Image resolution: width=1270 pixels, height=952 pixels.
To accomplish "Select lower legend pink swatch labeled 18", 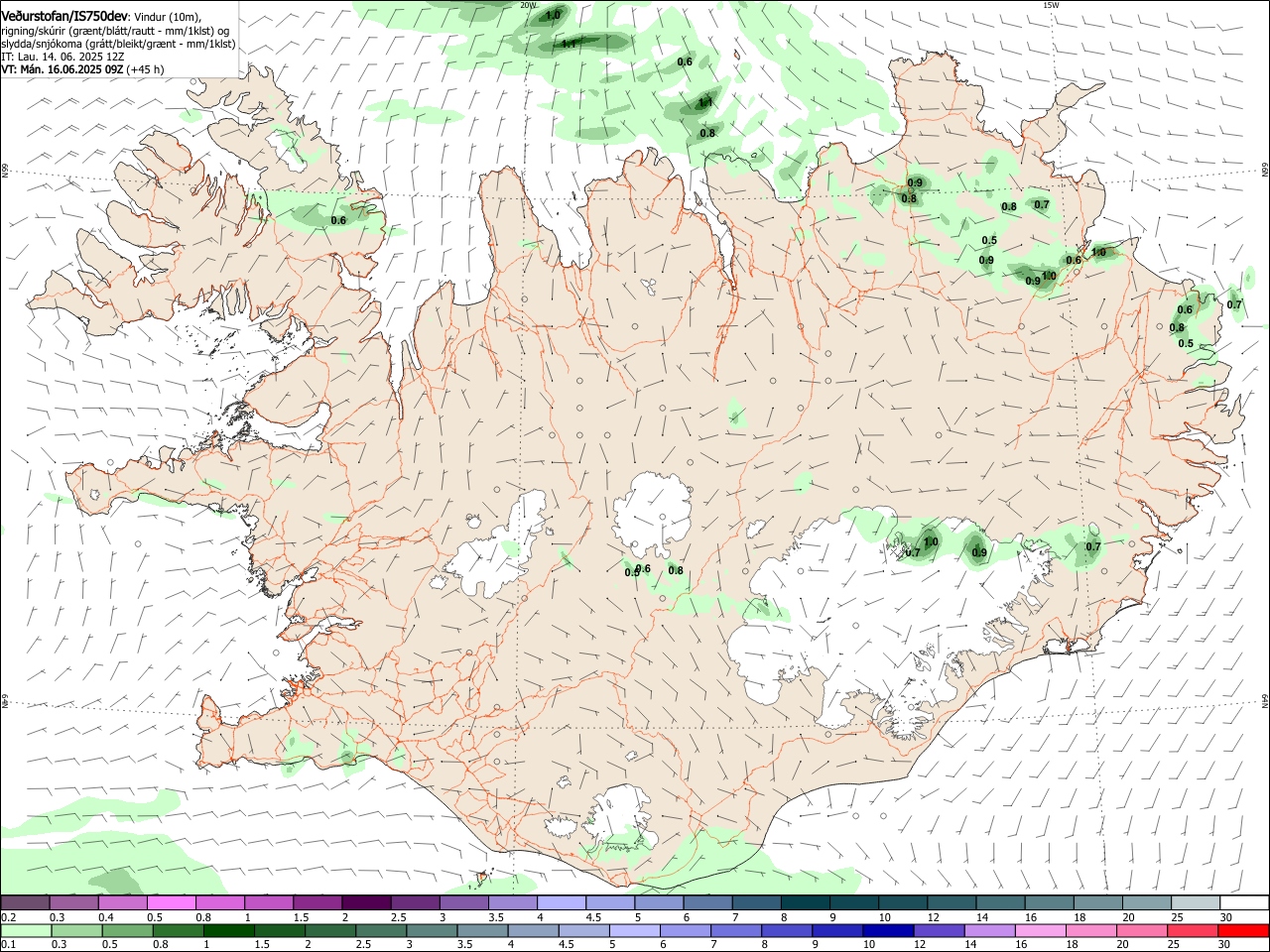I will click(x=1091, y=931).
